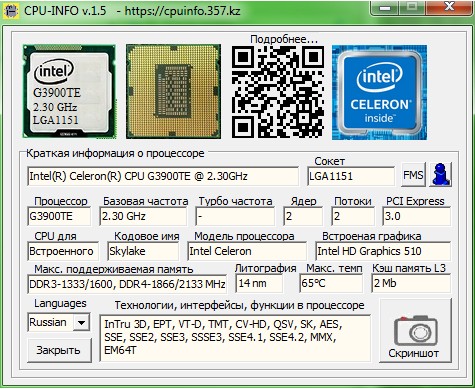Viewport: 475px width, 389px height.
Task: Expand the Languages dropdown arrow
Action: pos(81,322)
